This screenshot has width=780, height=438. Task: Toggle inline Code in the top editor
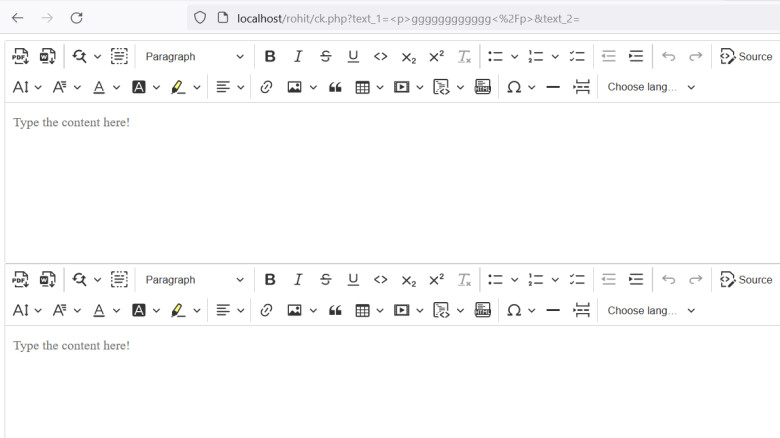pos(381,56)
